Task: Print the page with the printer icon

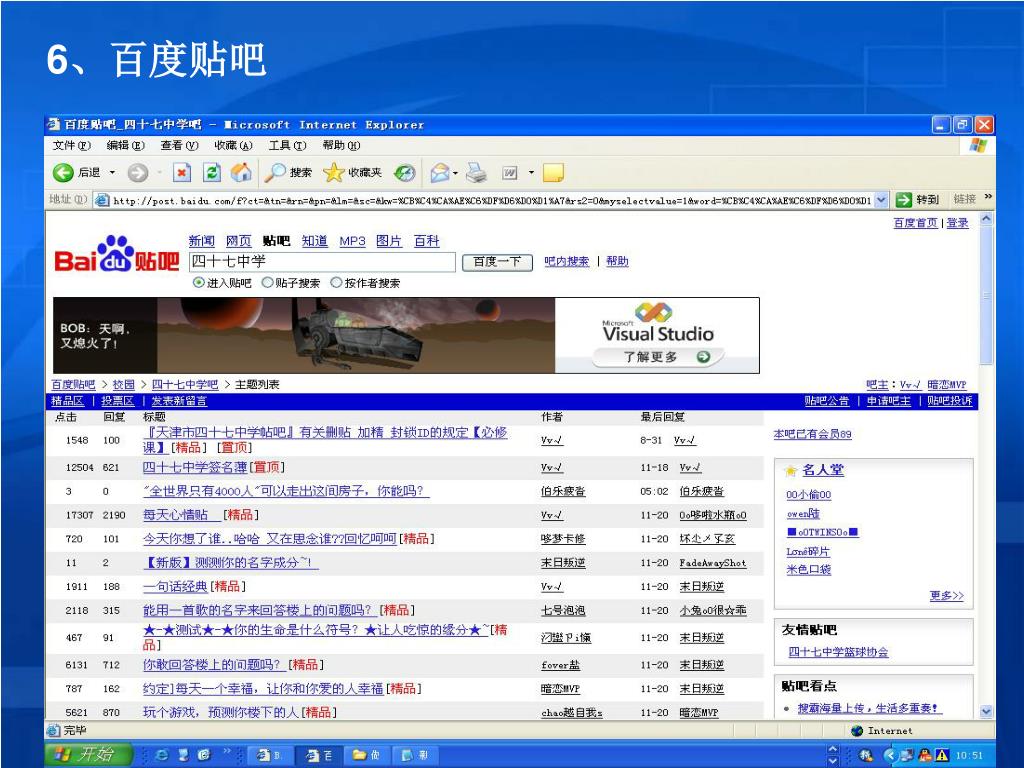Action: 477,172
